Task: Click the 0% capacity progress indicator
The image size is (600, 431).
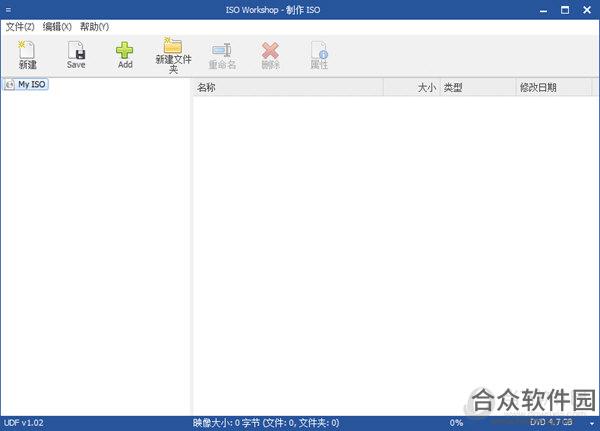Action: [456, 423]
